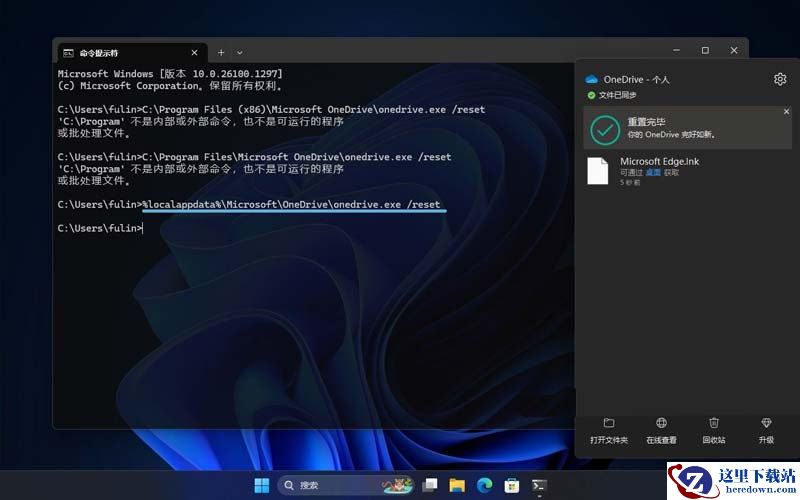Open the Windows Start menu
The width and height of the screenshot is (800, 500).
[x=262, y=485]
